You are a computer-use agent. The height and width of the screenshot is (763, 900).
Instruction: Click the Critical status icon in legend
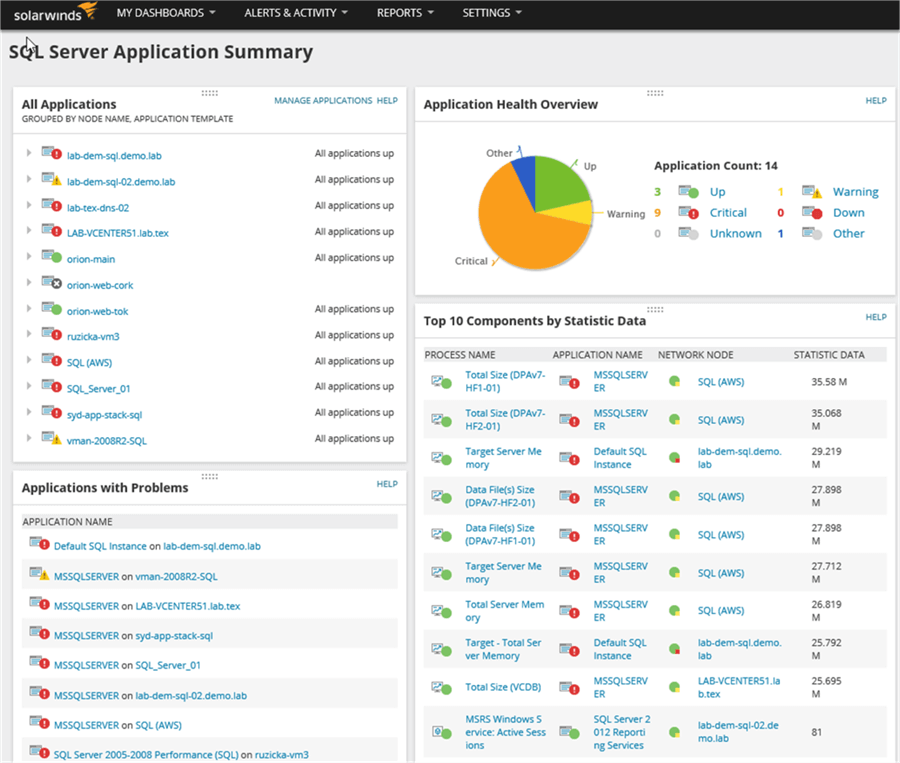coord(688,212)
